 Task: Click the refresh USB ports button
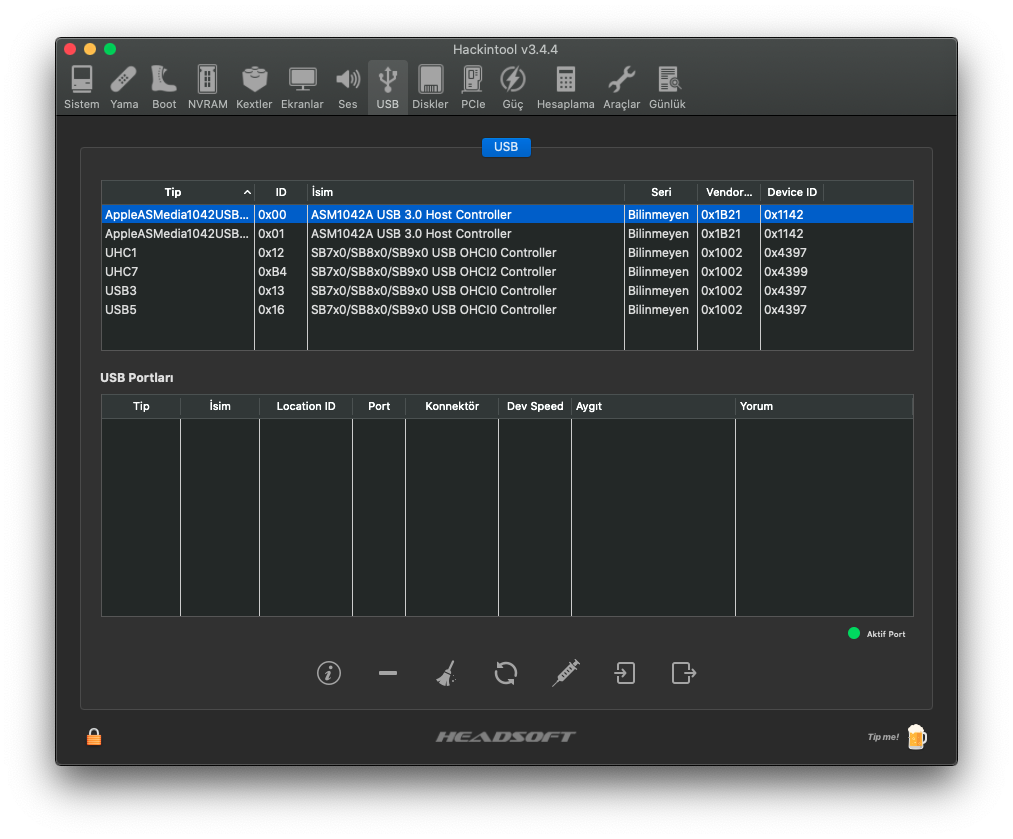(x=506, y=673)
